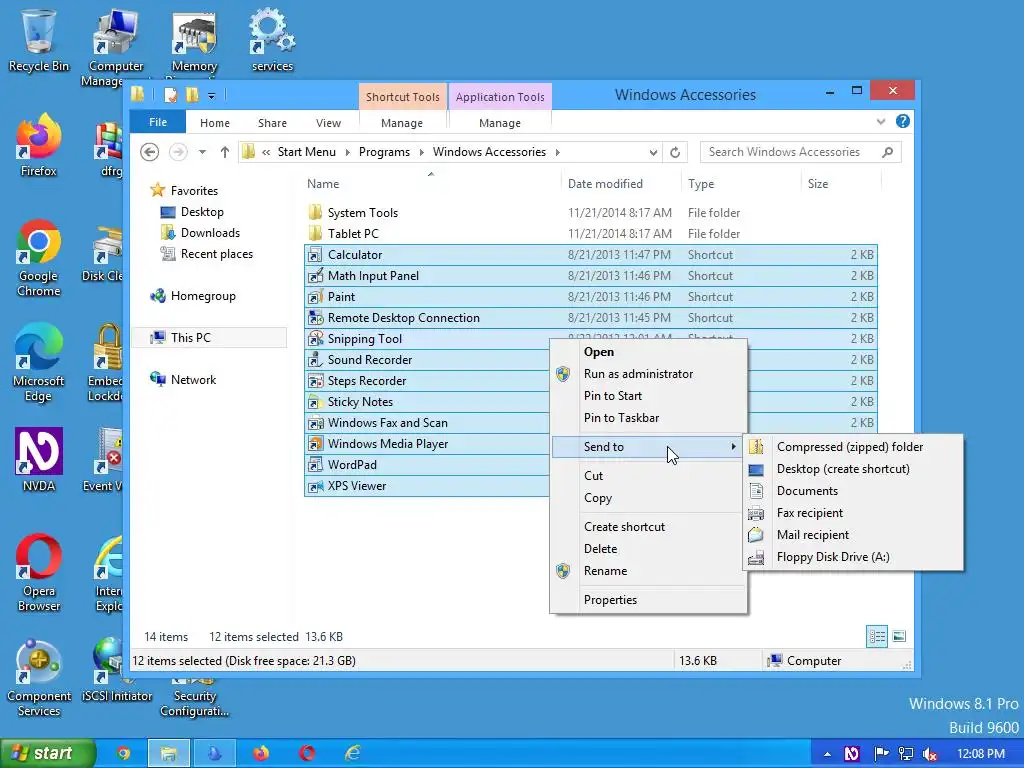The width and height of the screenshot is (1024, 768).
Task: Open the Opera Browser desktop shortcut
Action: pyautogui.click(x=39, y=573)
